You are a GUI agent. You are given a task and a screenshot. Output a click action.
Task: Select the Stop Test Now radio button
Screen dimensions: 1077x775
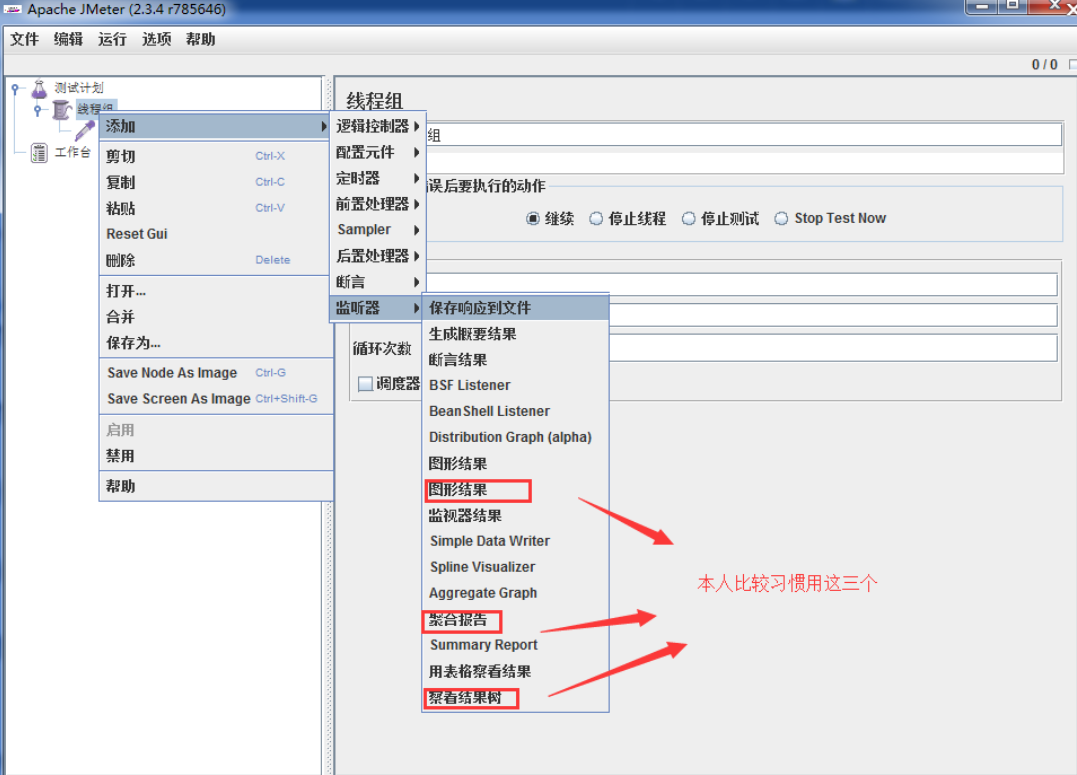coord(781,219)
